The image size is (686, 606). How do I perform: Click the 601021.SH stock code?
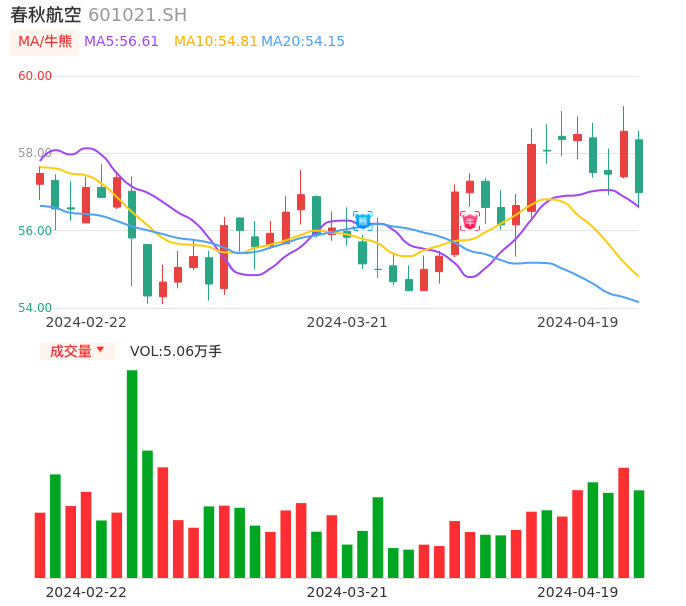tap(137, 15)
